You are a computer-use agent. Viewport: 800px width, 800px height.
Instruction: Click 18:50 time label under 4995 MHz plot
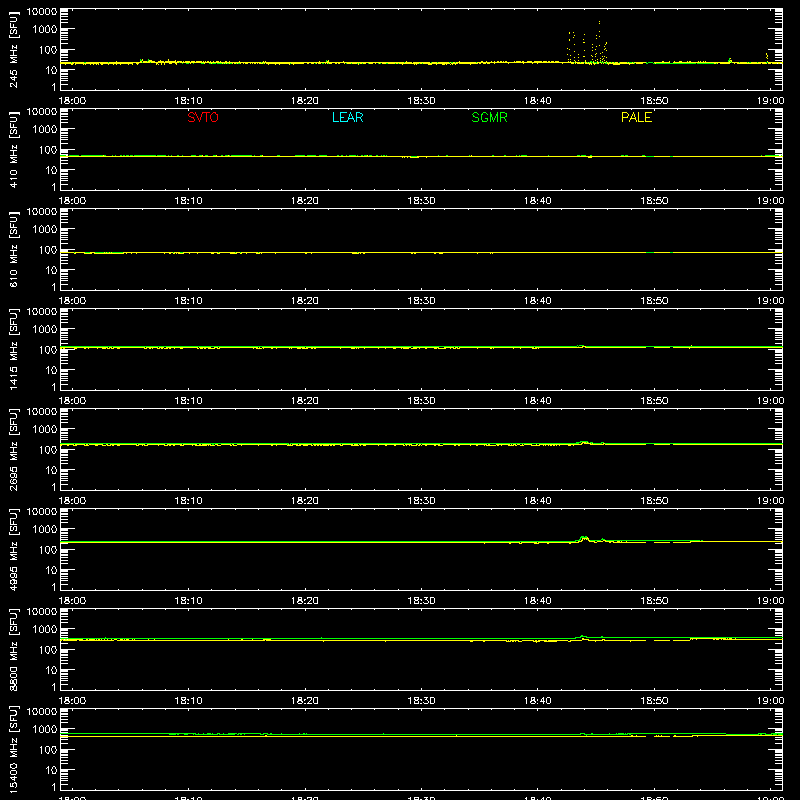coord(654,601)
